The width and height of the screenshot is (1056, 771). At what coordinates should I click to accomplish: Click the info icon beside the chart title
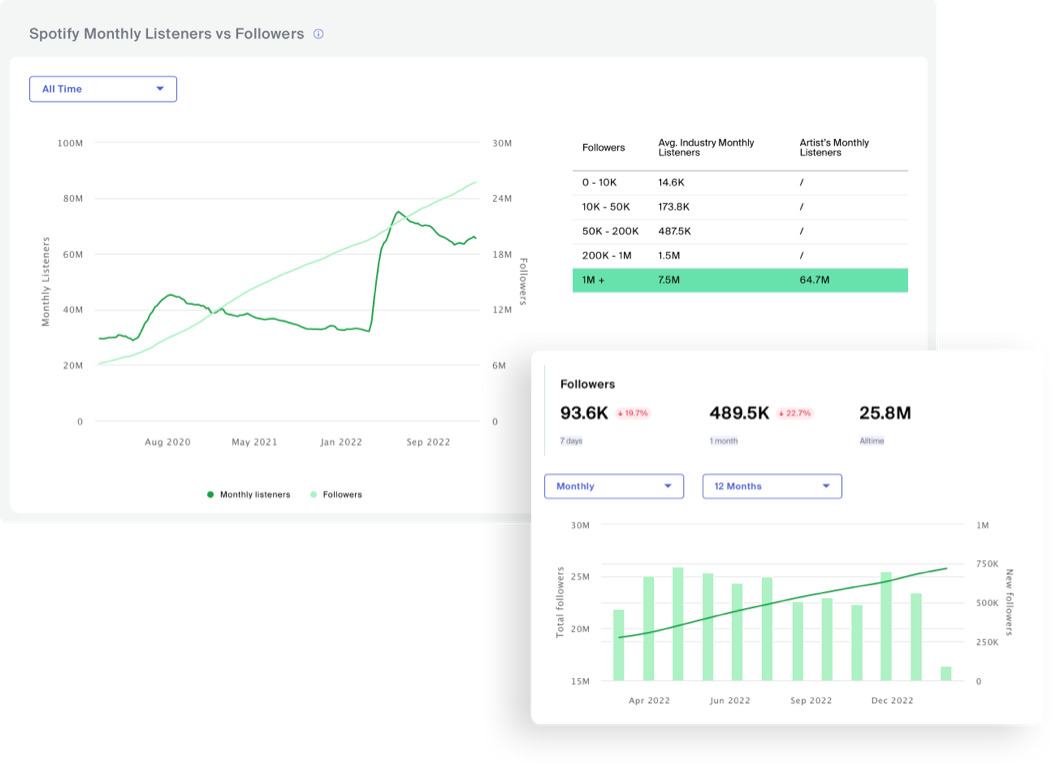(318, 33)
